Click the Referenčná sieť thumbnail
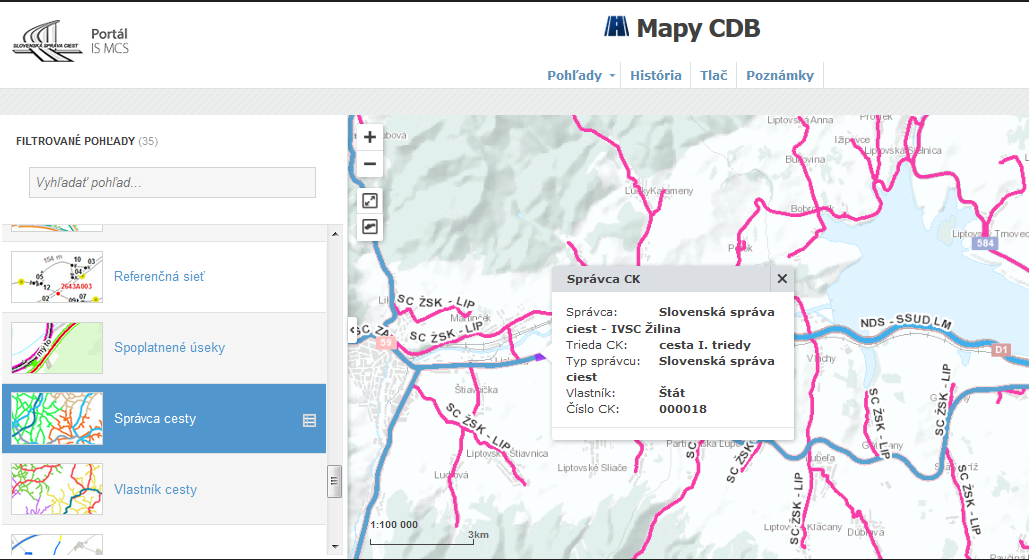This screenshot has width=1029, height=560. [x=57, y=277]
